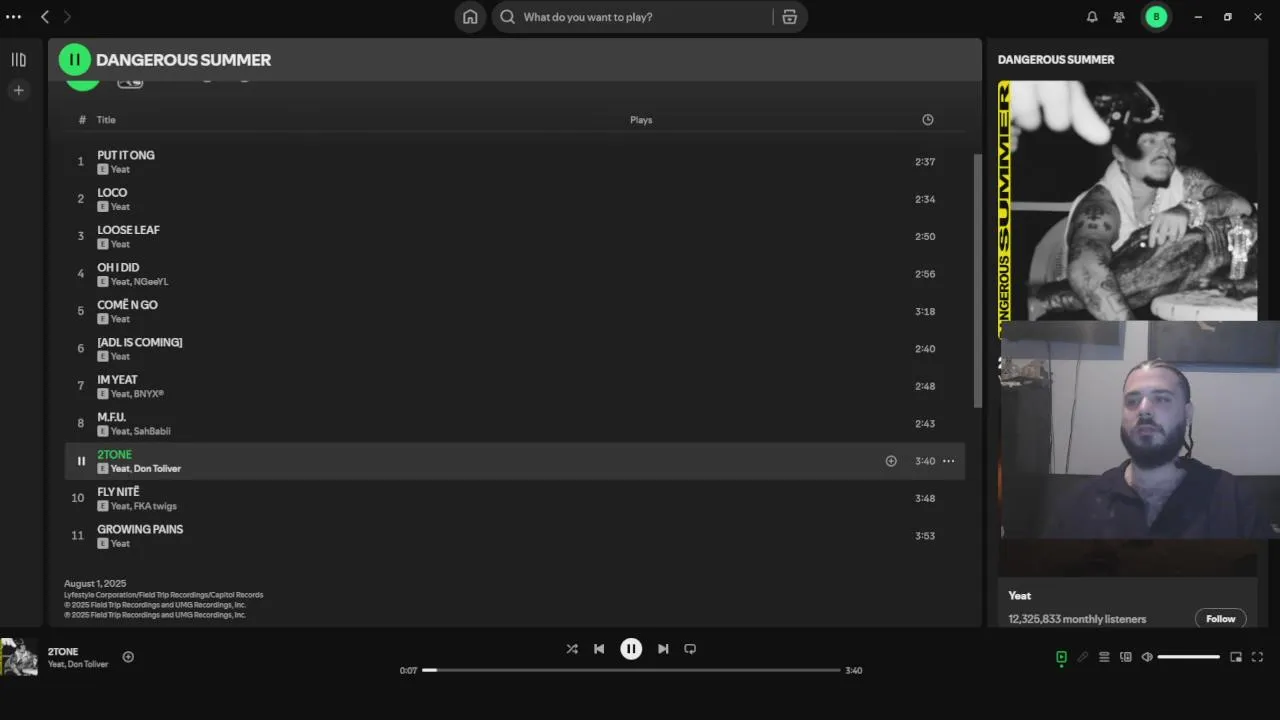Toggle shuffle playback
This screenshot has height=720, width=1280.
[572, 649]
